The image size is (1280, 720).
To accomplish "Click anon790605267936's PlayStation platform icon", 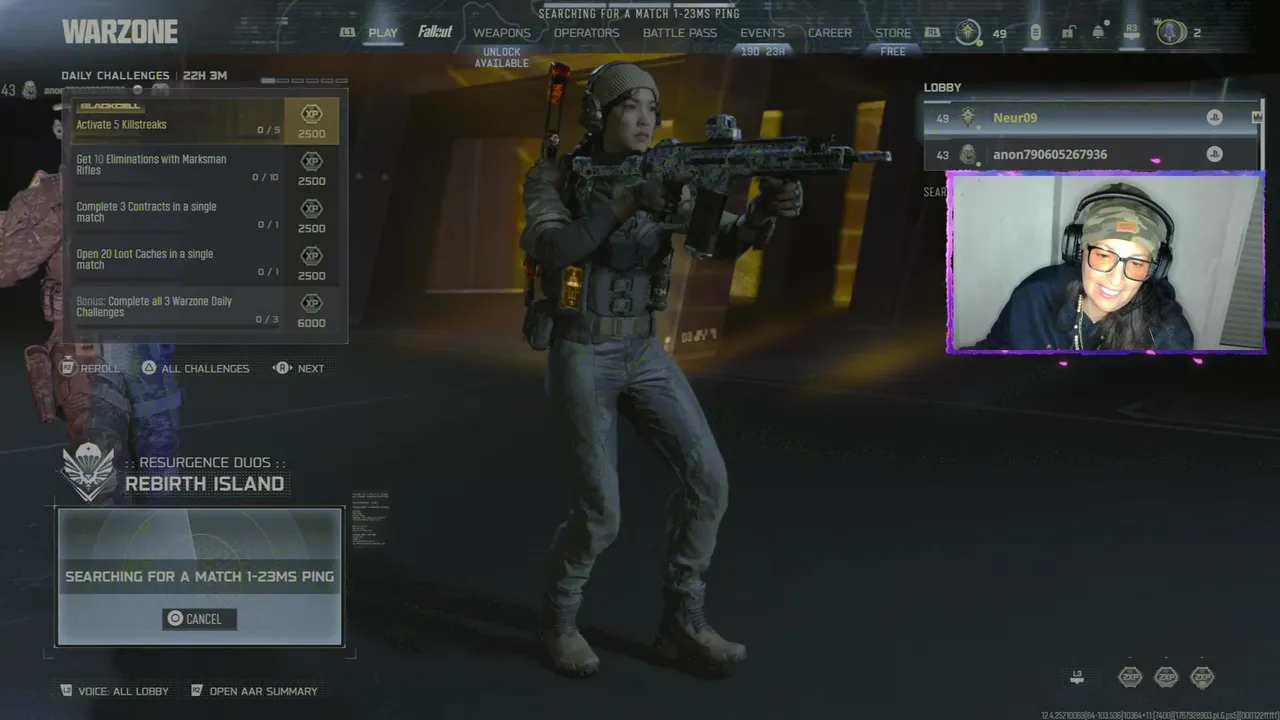I will point(1214,154).
